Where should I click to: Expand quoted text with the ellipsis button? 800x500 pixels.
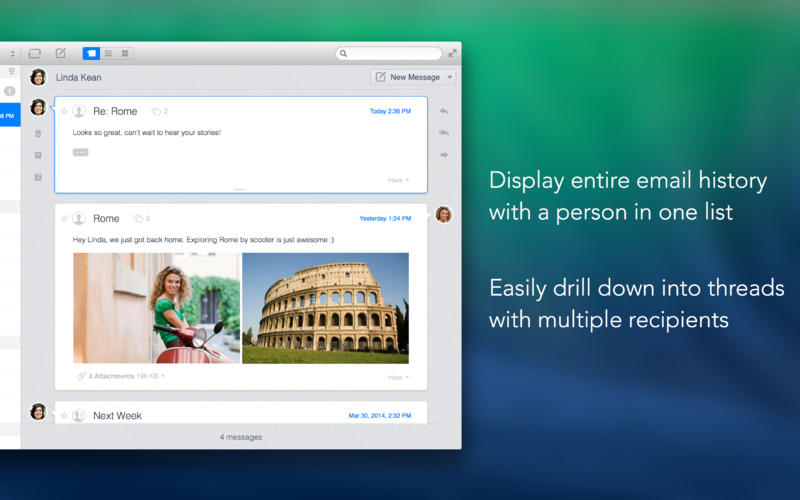click(81, 152)
